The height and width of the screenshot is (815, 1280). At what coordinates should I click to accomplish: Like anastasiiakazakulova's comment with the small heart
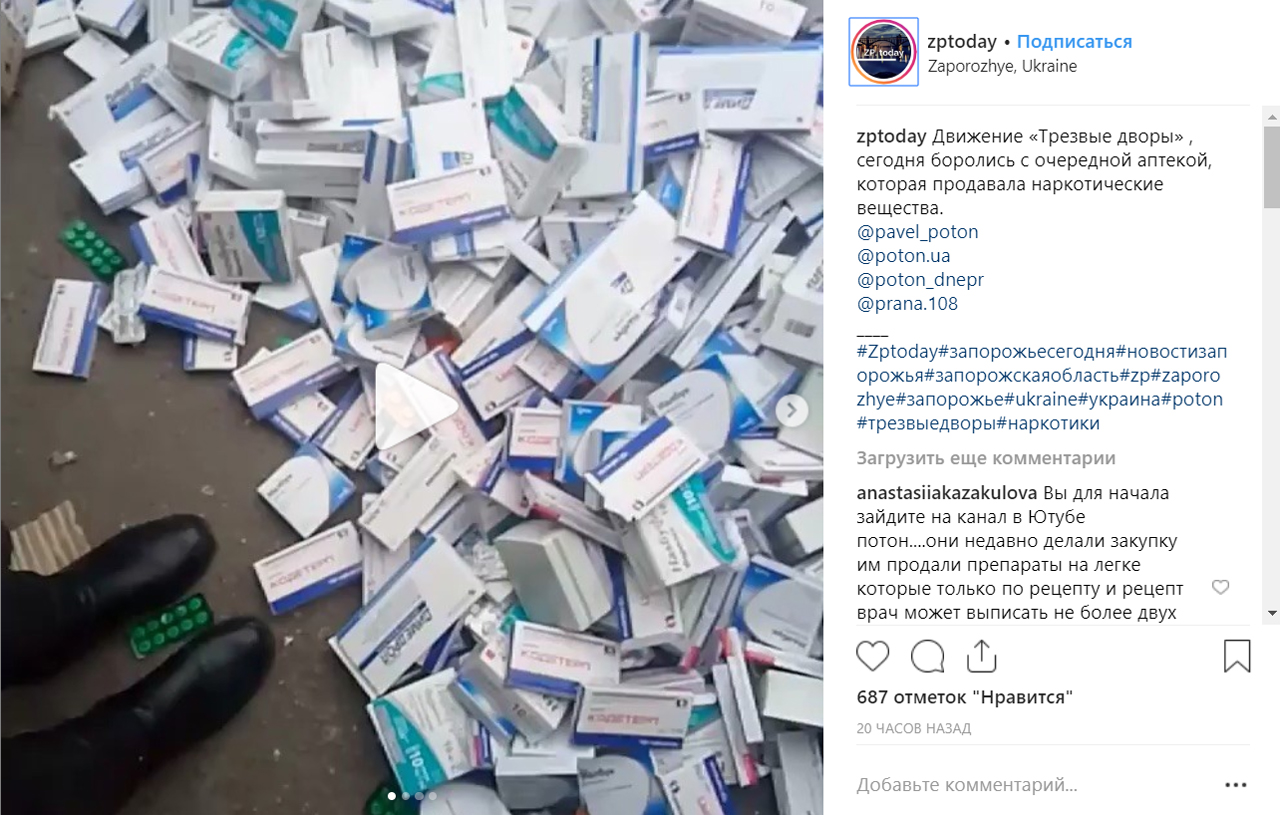(1220, 587)
